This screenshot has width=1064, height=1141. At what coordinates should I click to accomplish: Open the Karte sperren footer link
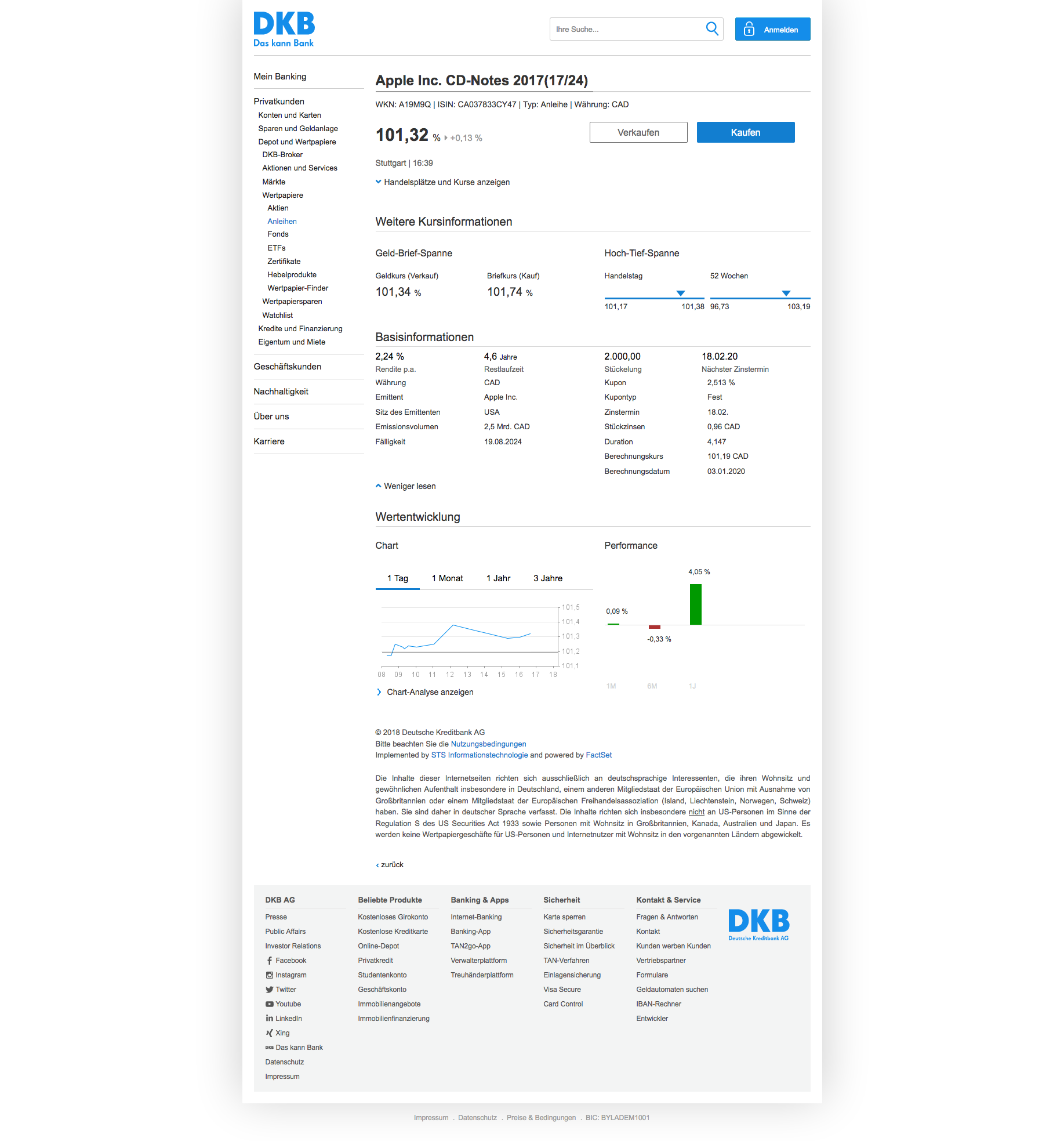point(564,917)
